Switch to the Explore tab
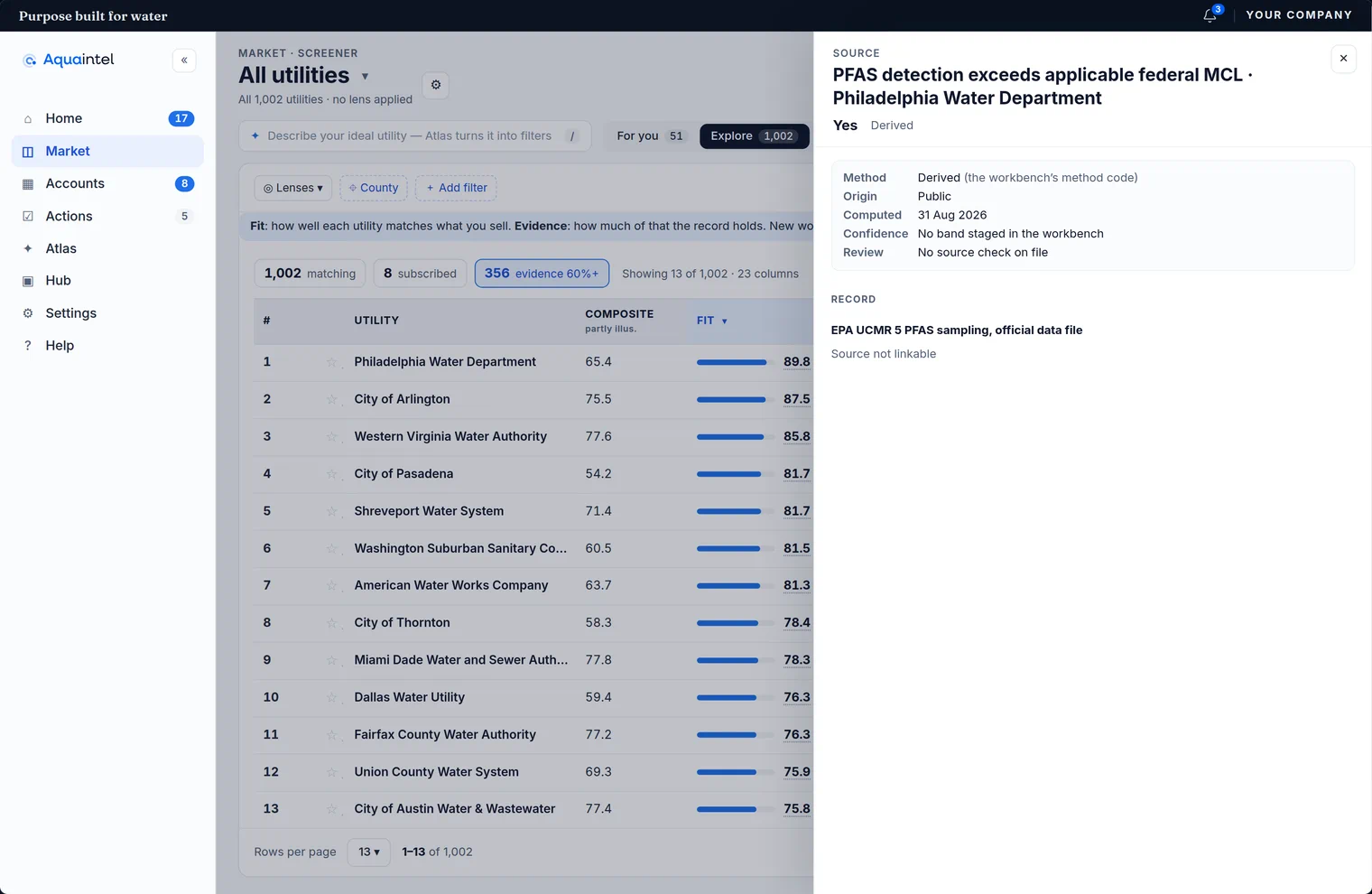The height and width of the screenshot is (894, 1372). (x=753, y=136)
